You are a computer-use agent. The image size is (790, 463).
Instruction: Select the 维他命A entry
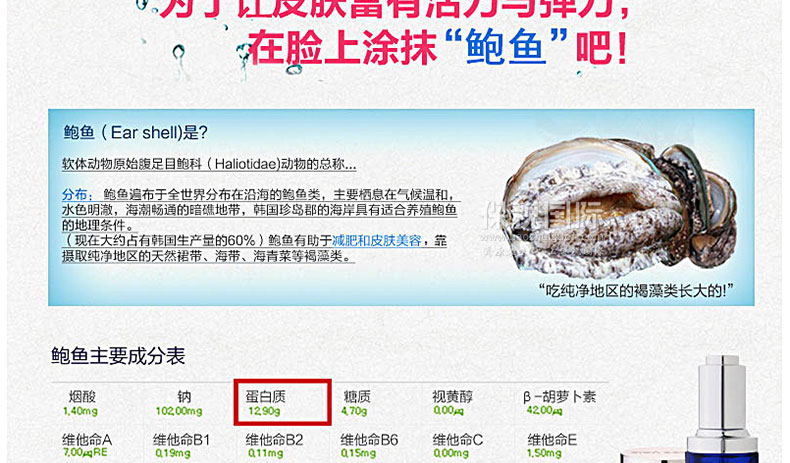[x=87, y=445]
